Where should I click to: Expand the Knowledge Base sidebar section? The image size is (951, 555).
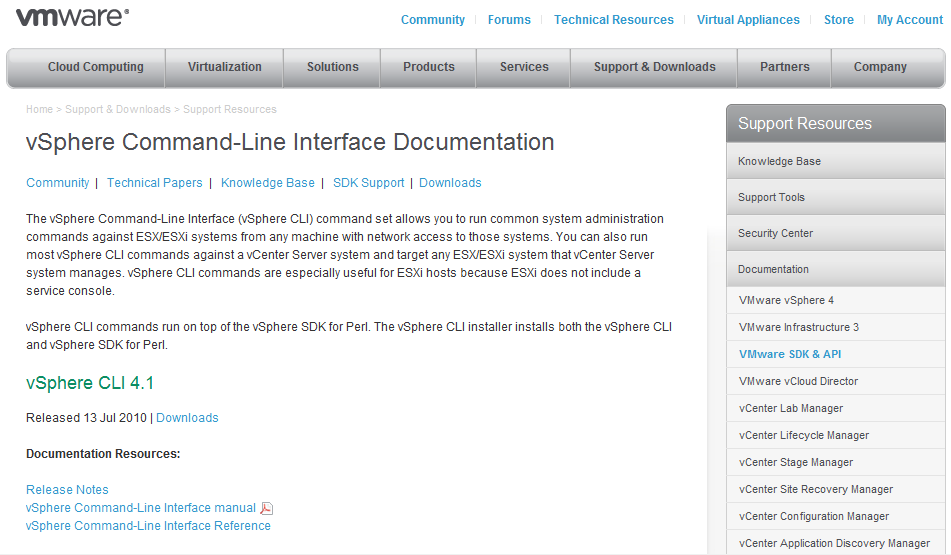pos(780,161)
